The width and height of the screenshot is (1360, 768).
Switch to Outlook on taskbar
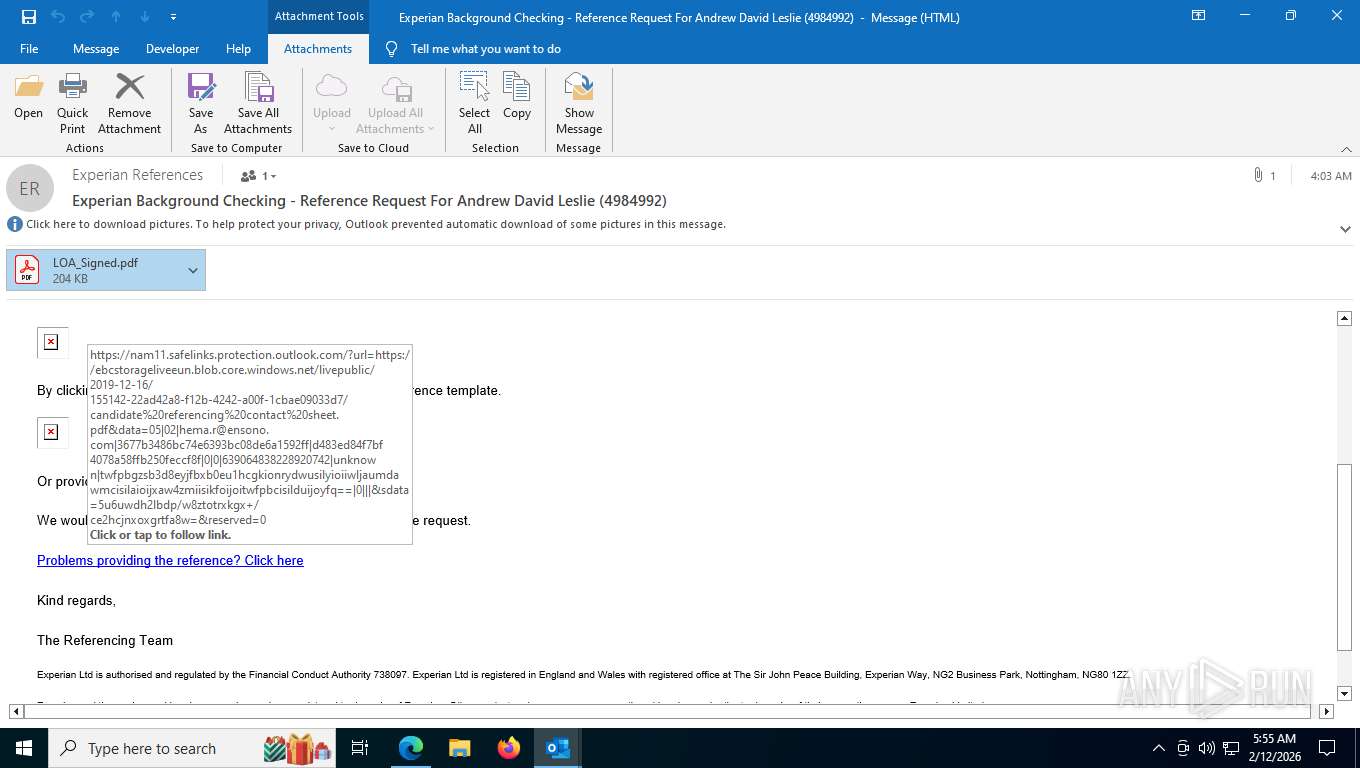(x=558, y=748)
